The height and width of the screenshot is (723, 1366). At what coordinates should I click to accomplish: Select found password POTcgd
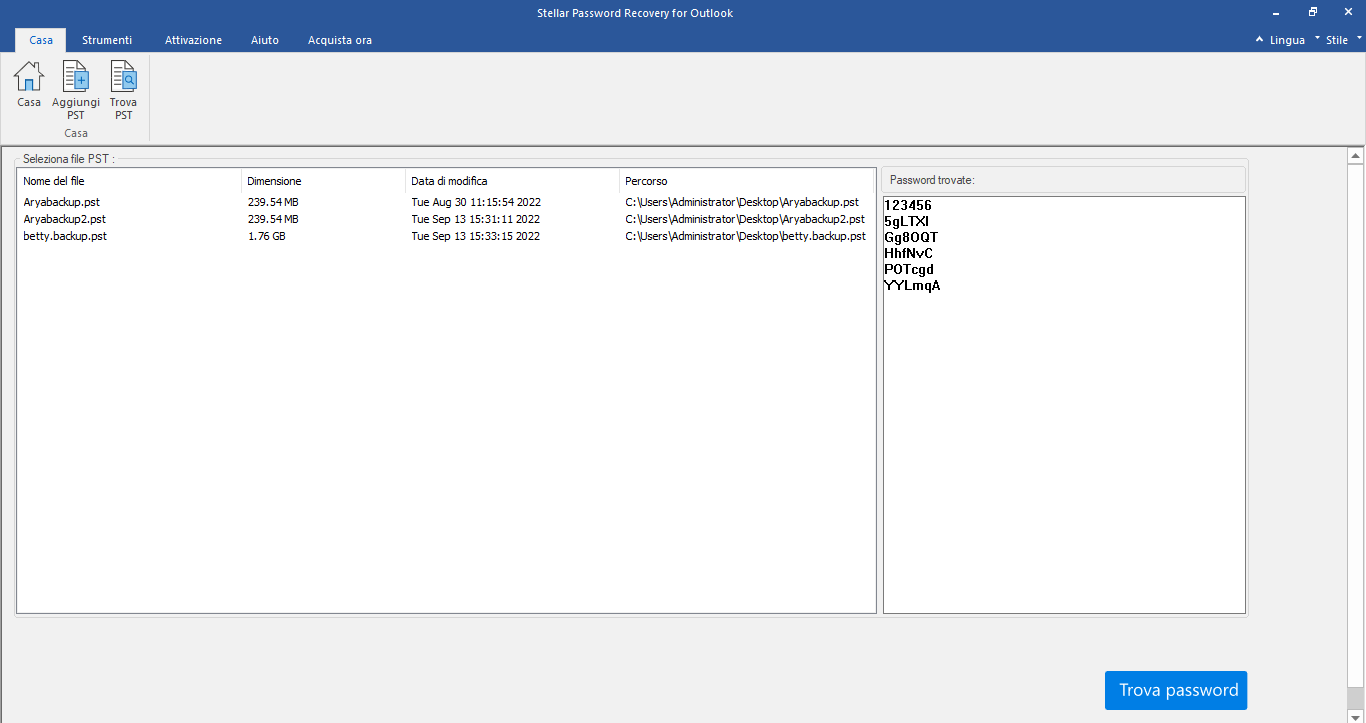coord(909,269)
